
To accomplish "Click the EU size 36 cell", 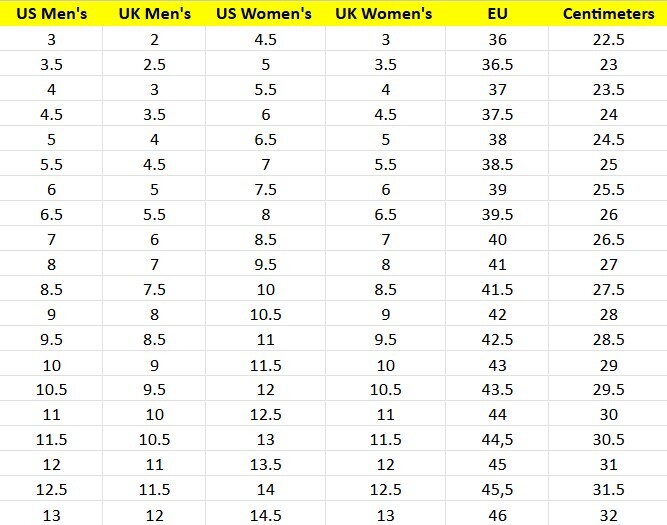I will pyautogui.click(x=497, y=40).
